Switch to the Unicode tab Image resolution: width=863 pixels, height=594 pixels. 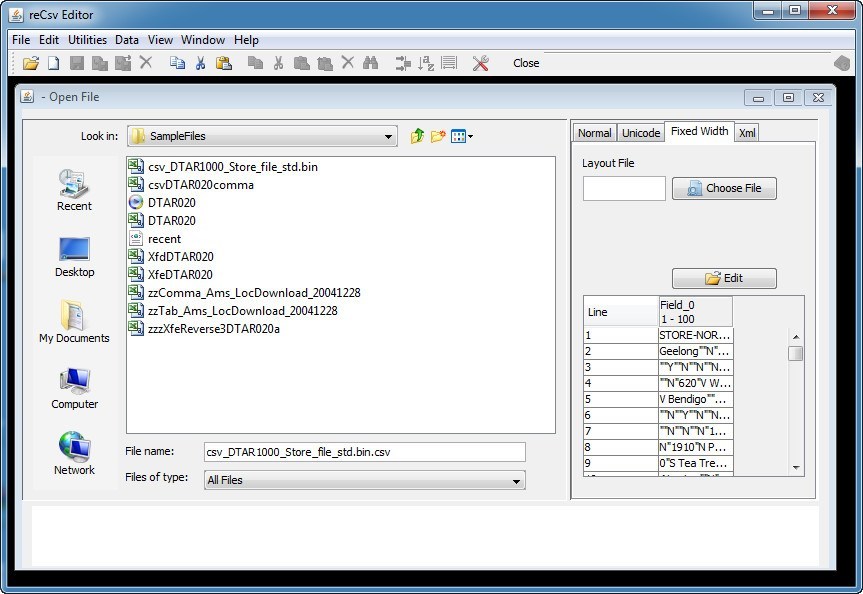pos(641,133)
